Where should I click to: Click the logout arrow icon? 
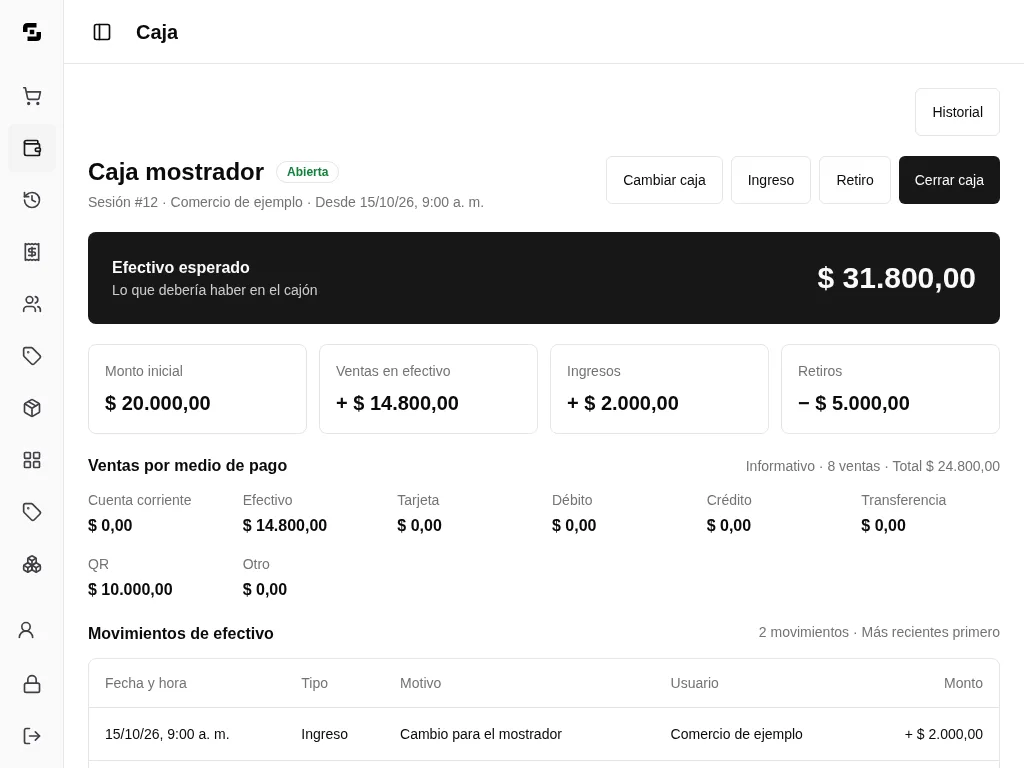tap(32, 736)
